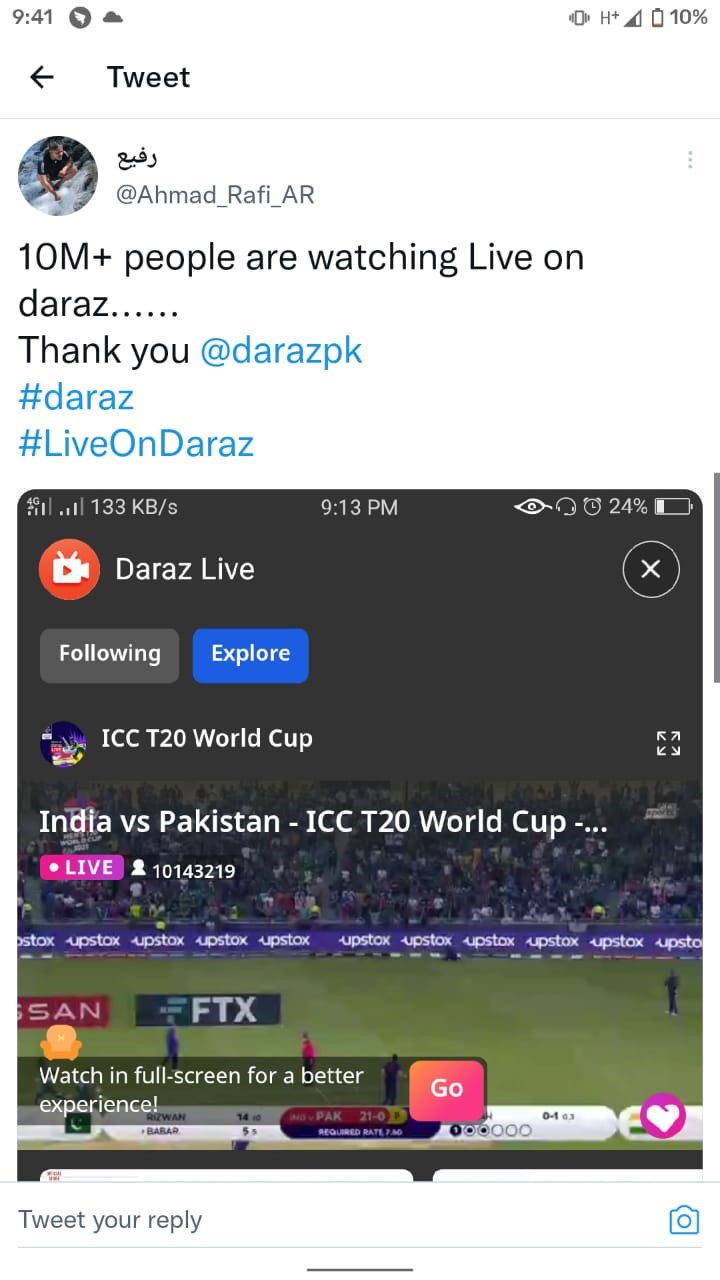Click the pink LIVE badge

(82, 867)
